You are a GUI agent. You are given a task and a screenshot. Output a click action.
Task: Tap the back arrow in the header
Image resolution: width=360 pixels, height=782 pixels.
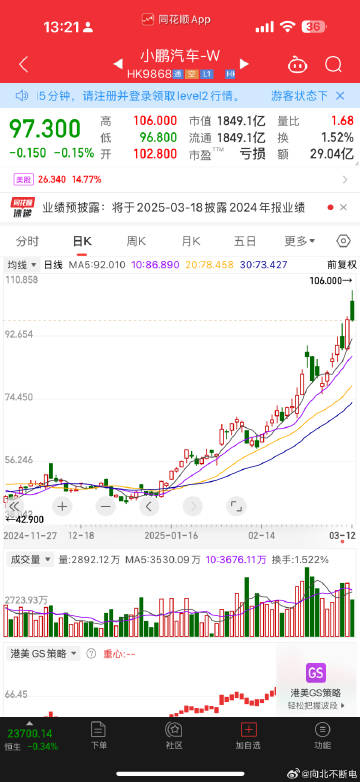(23, 64)
